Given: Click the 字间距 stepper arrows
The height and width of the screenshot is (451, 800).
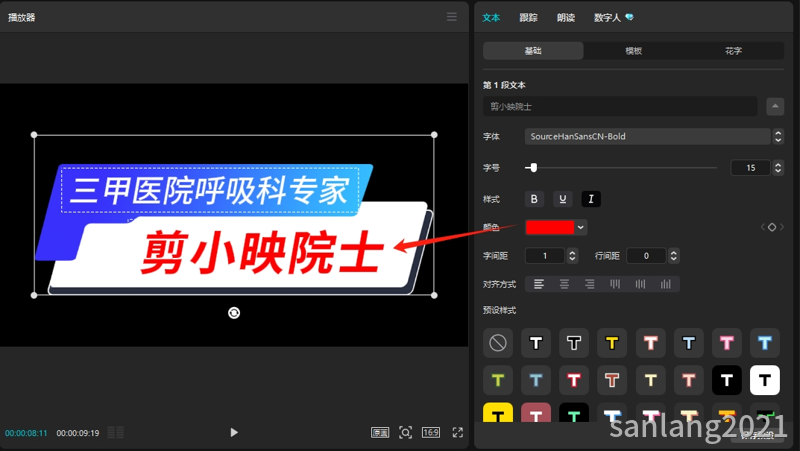Looking at the screenshot, I should click(x=572, y=256).
